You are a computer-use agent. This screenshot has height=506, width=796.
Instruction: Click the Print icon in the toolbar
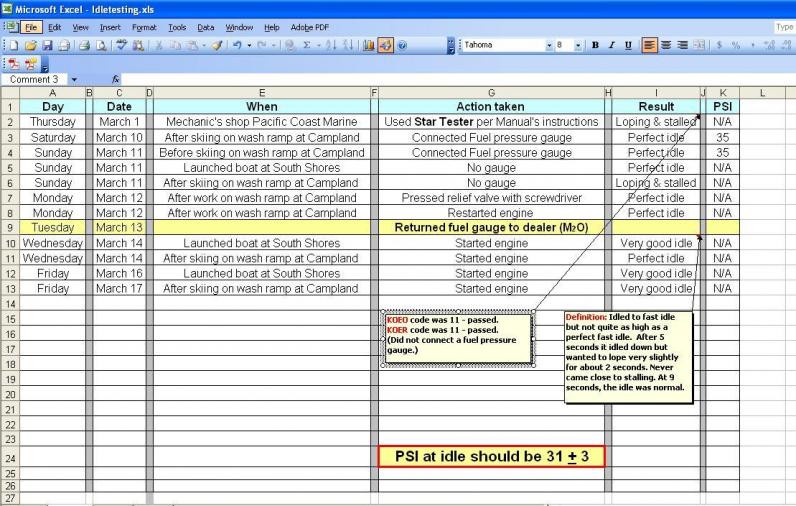click(x=85, y=46)
